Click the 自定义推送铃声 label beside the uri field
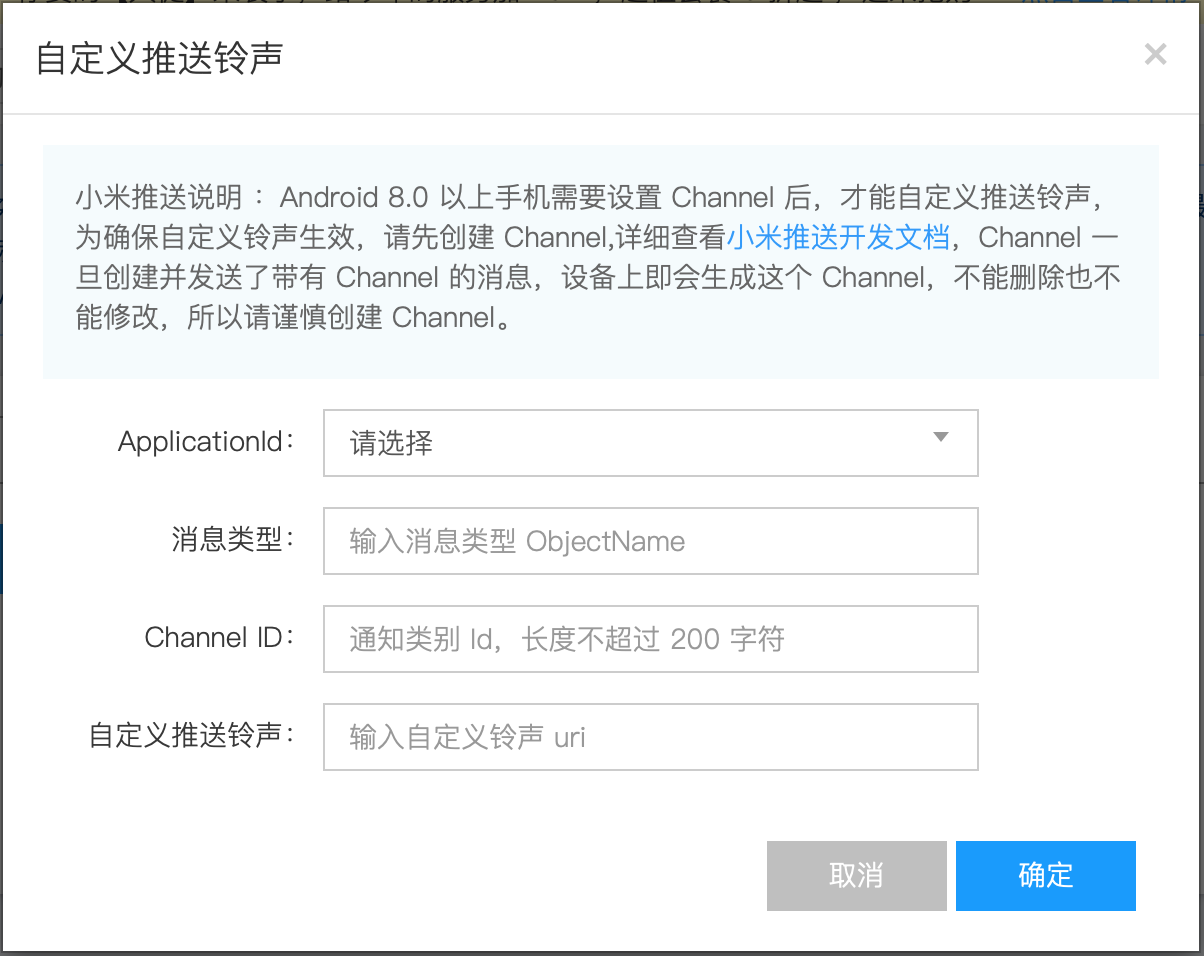This screenshot has width=1204, height=956. [x=192, y=736]
